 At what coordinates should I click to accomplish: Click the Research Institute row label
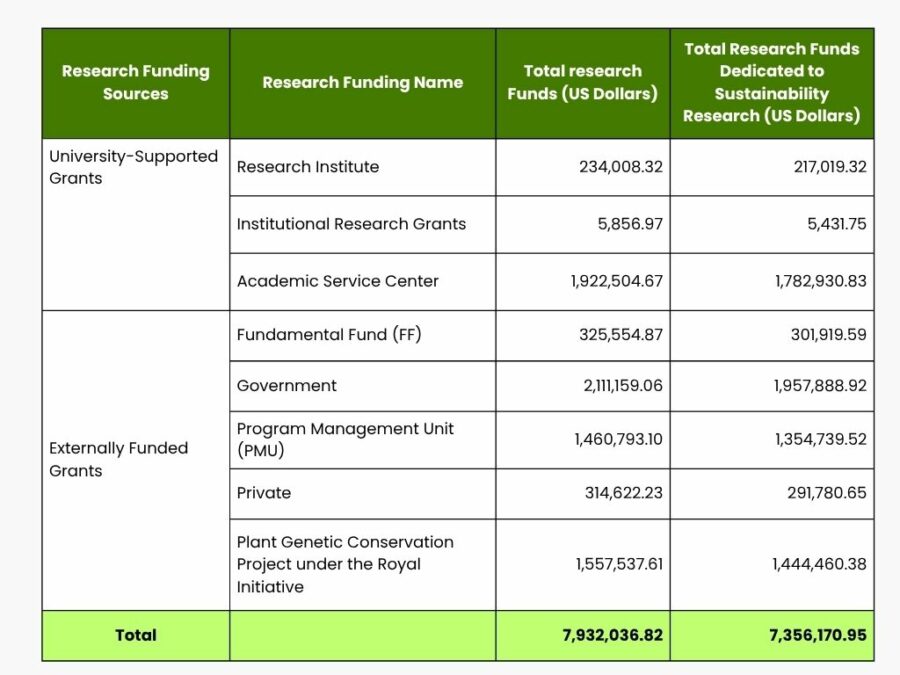[x=308, y=167]
